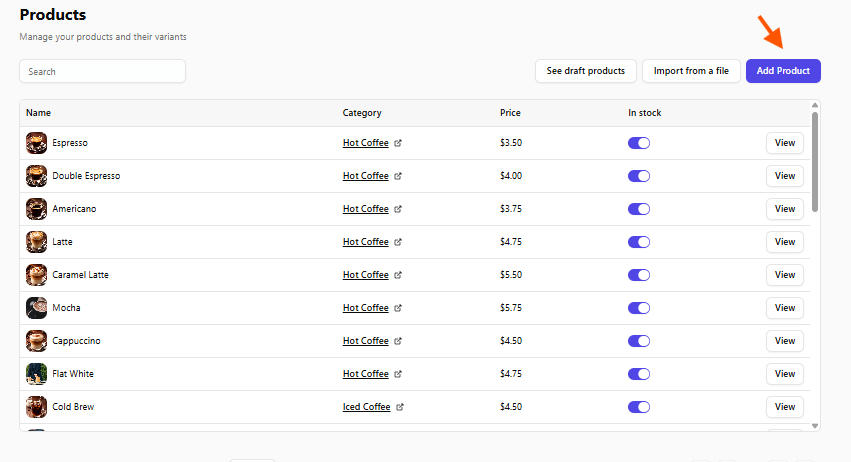The image size is (851, 462).
Task: View the Double Espresso product
Action: 785,176
